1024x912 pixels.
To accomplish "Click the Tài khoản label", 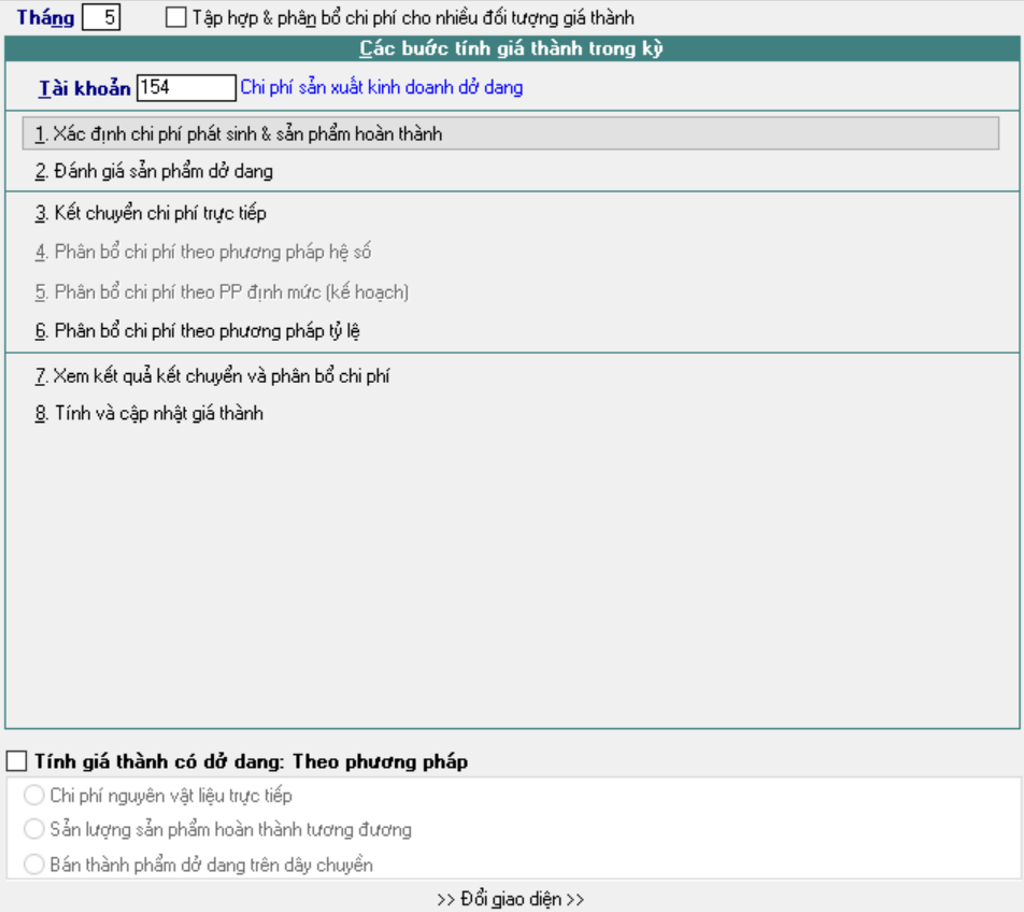I will [x=85, y=88].
